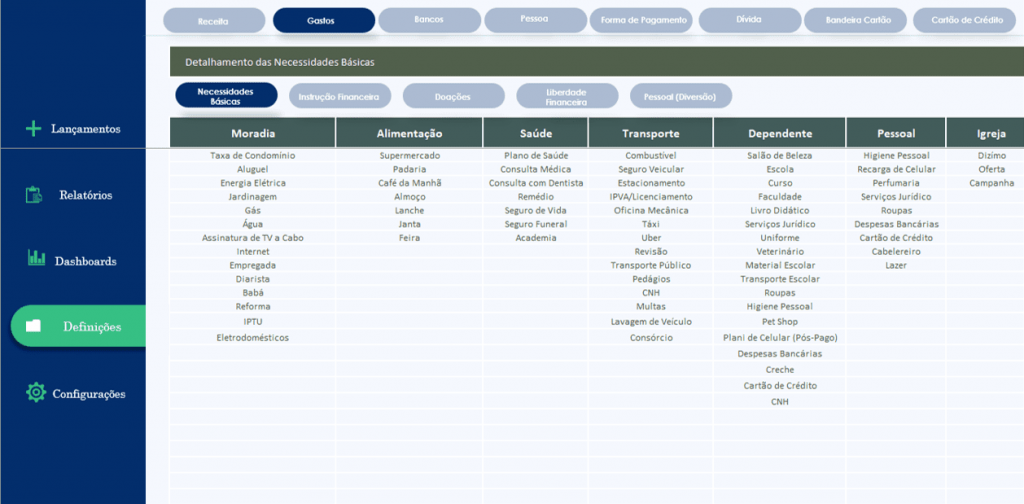Click the bar chart icon for Dashboards

(x=37, y=257)
